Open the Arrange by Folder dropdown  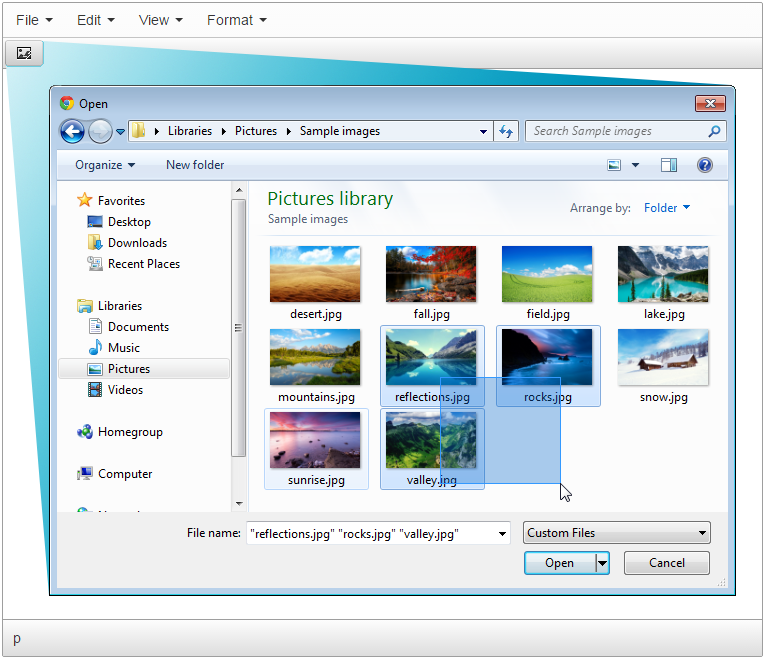coord(667,208)
